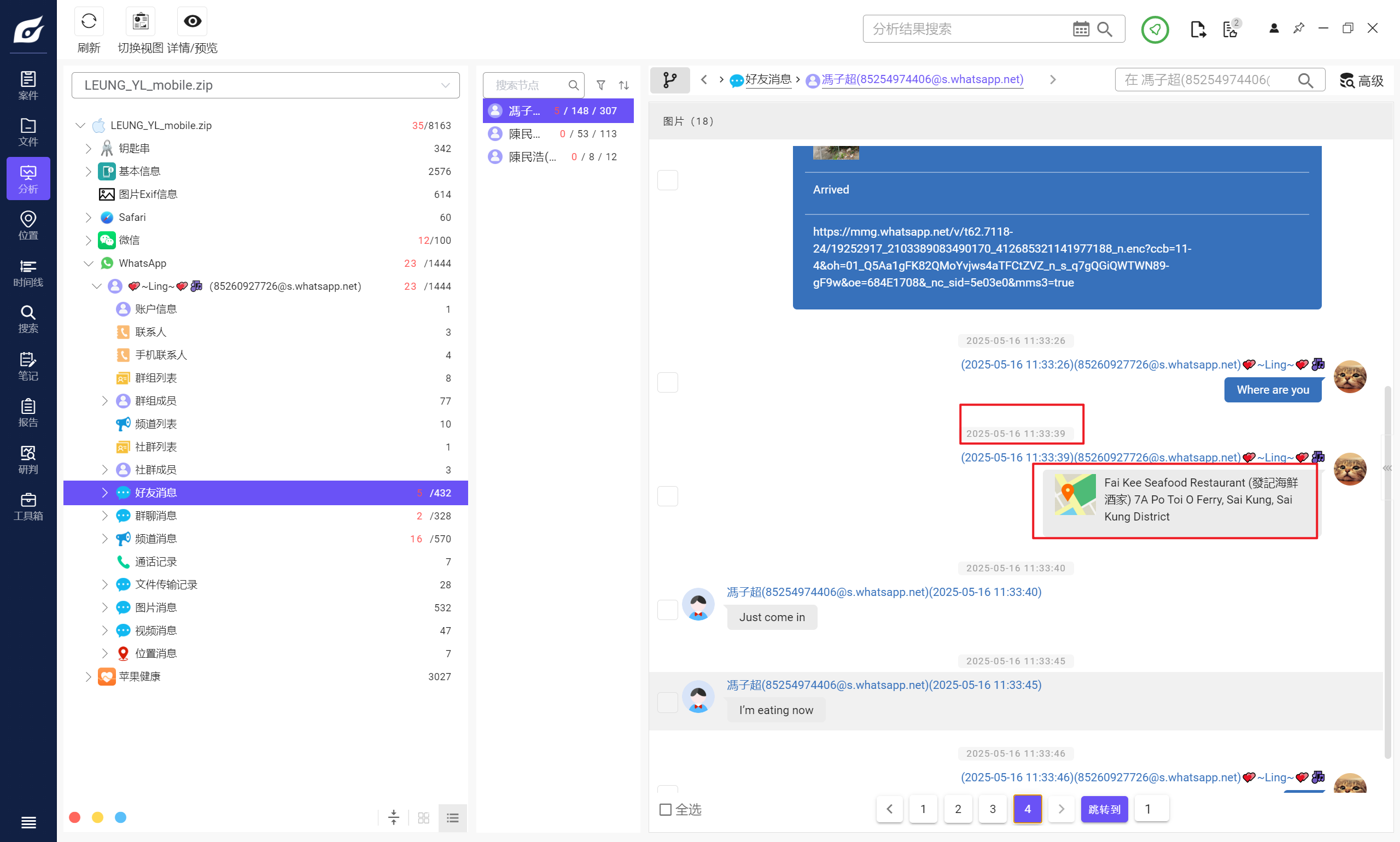Image resolution: width=1400 pixels, height=842 pixels.
Task: Open the timeline (时间线) sidebar section
Action: (x=28, y=273)
